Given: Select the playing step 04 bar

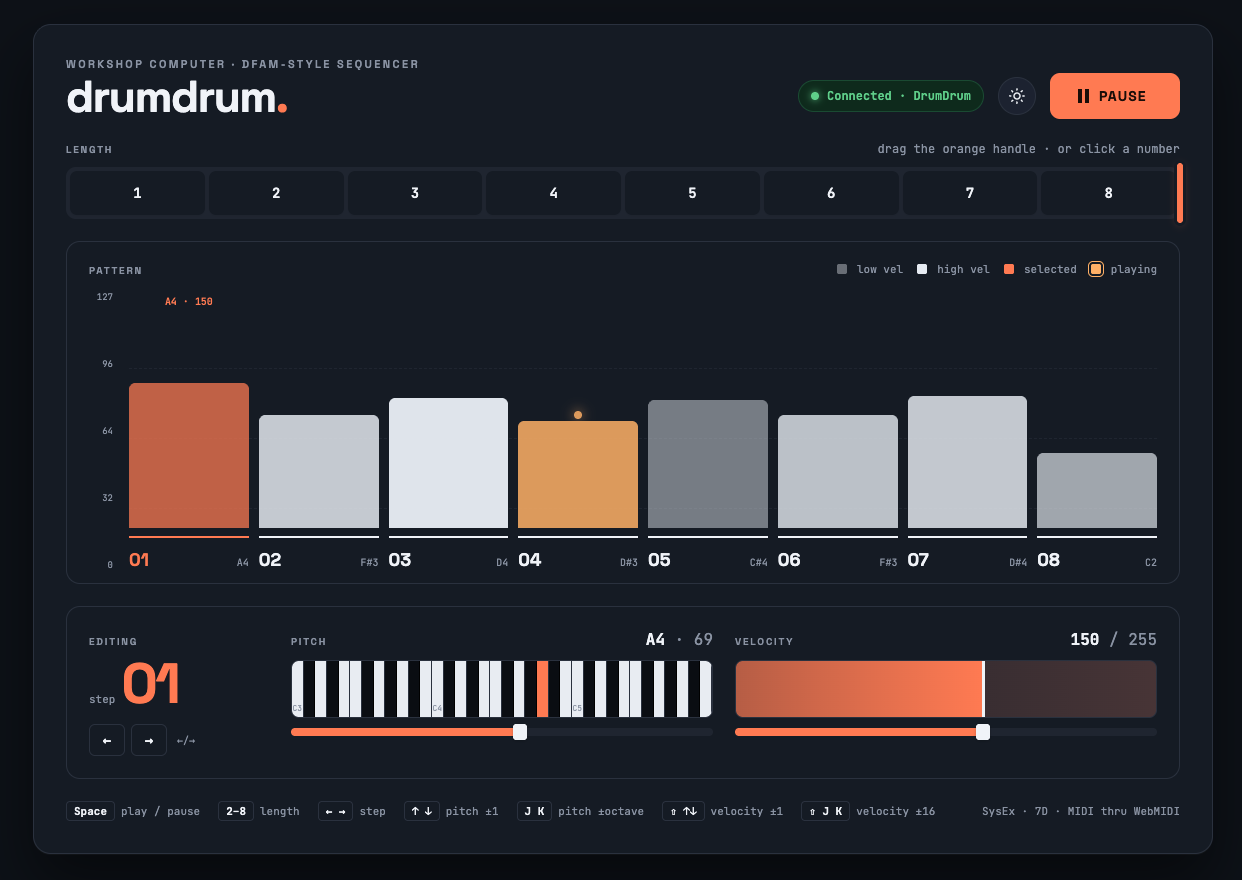Looking at the screenshot, I should click(578, 474).
